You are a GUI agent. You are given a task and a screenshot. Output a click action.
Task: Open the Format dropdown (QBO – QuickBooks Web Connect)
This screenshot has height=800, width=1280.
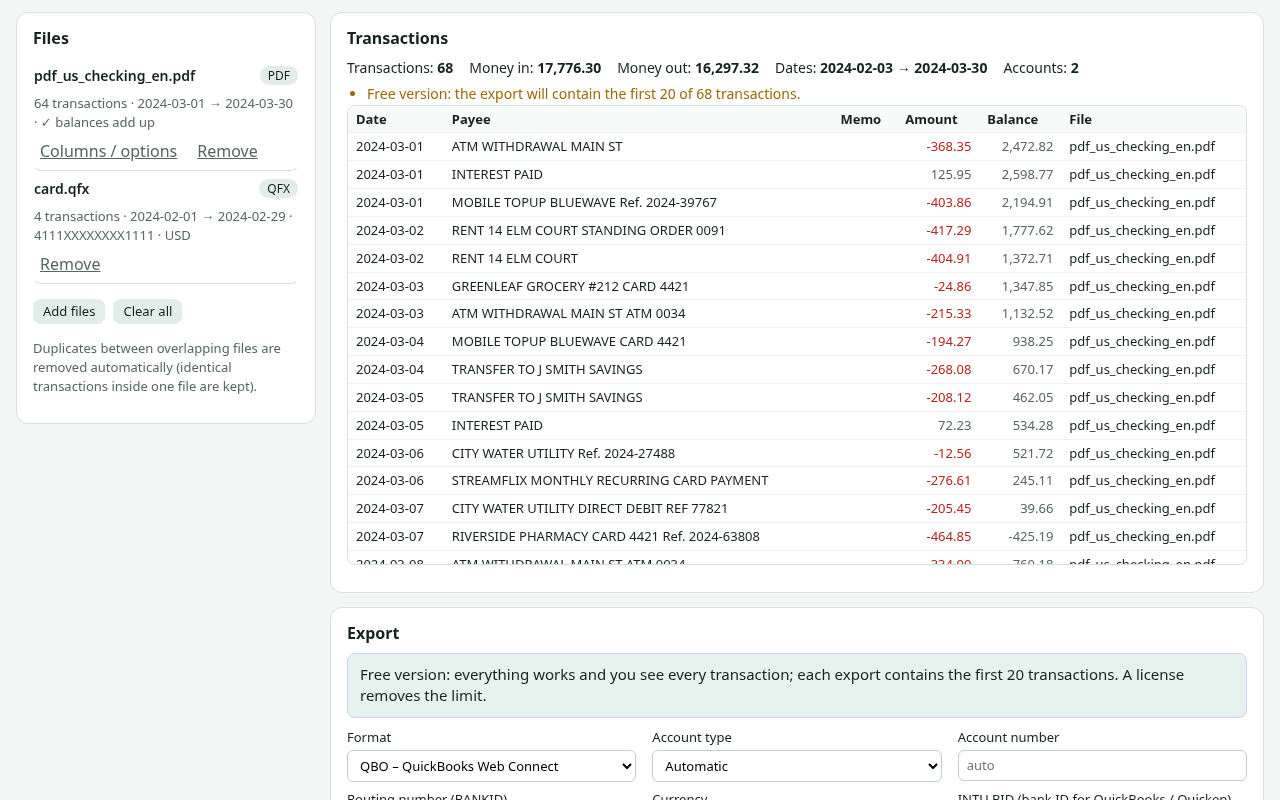click(x=491, y=766)
